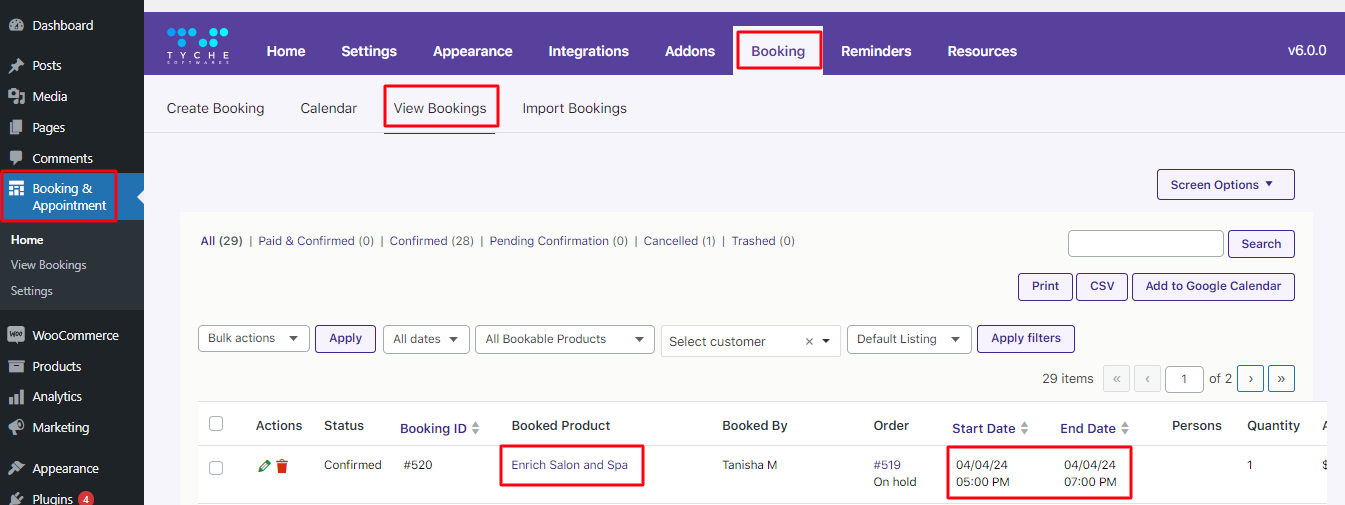Image resolution: width=1345 pixels, height=505 pixels.
Task: Open View Bookings in sidebar submenu
Action: tap(49, 265)
